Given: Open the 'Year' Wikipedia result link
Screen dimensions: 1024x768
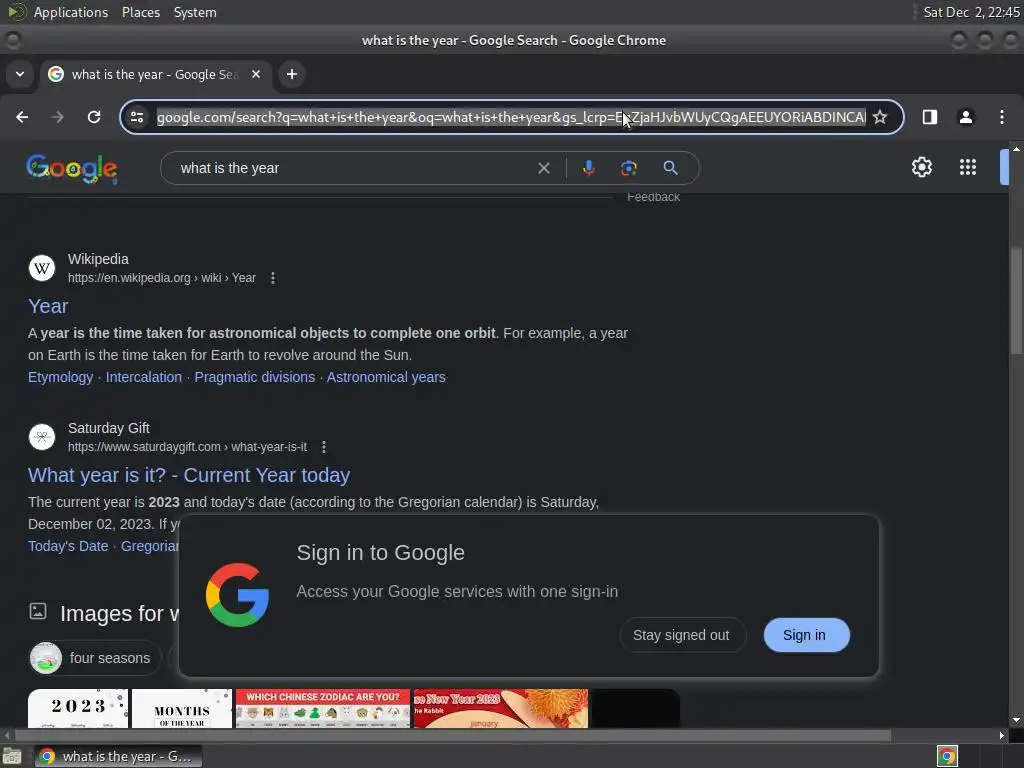Looking at the screenshot, I should coord(48,306).
